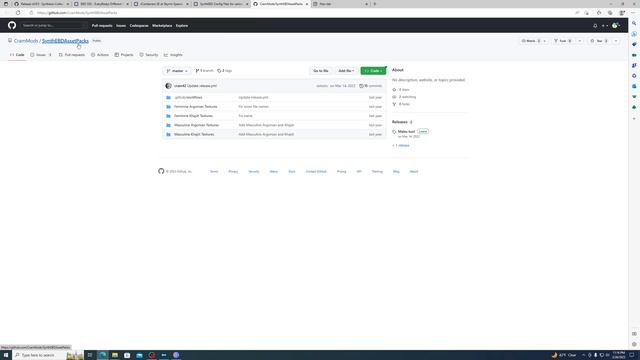The image size is (640, 360).
Task: Open the green Code dropdown
Action: [373, 71]
